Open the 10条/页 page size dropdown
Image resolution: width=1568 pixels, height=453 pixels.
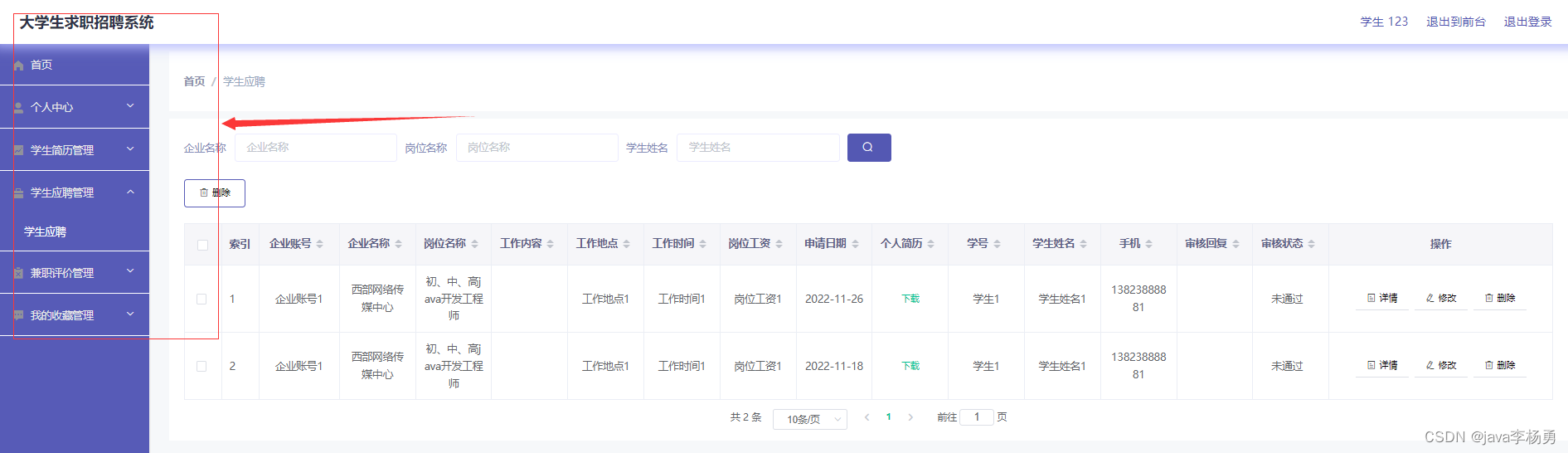810,419
